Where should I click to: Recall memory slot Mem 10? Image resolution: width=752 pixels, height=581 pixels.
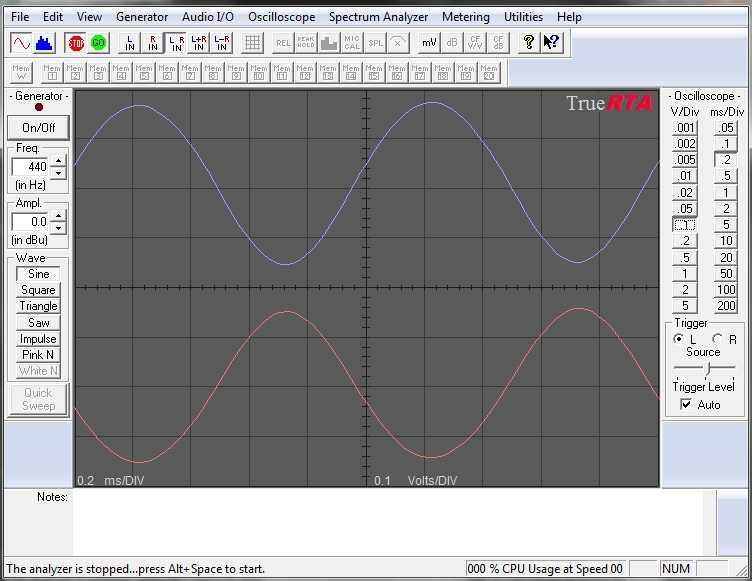[258, 72]
